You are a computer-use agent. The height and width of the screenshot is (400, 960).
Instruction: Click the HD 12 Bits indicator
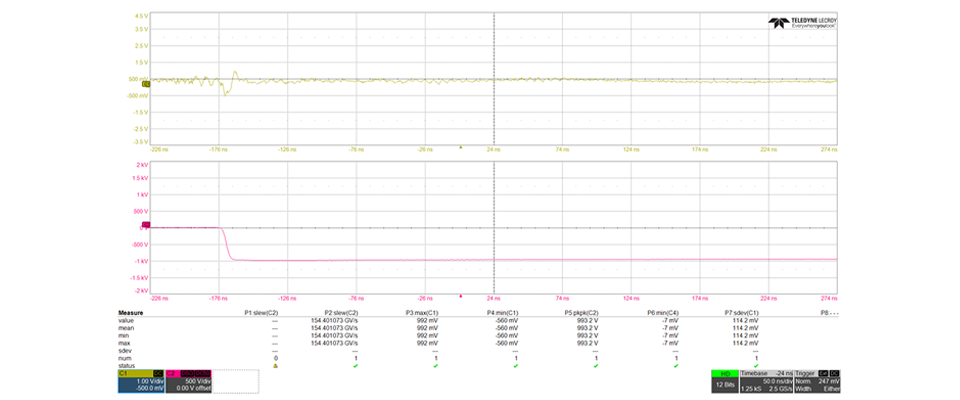(725, 380)
